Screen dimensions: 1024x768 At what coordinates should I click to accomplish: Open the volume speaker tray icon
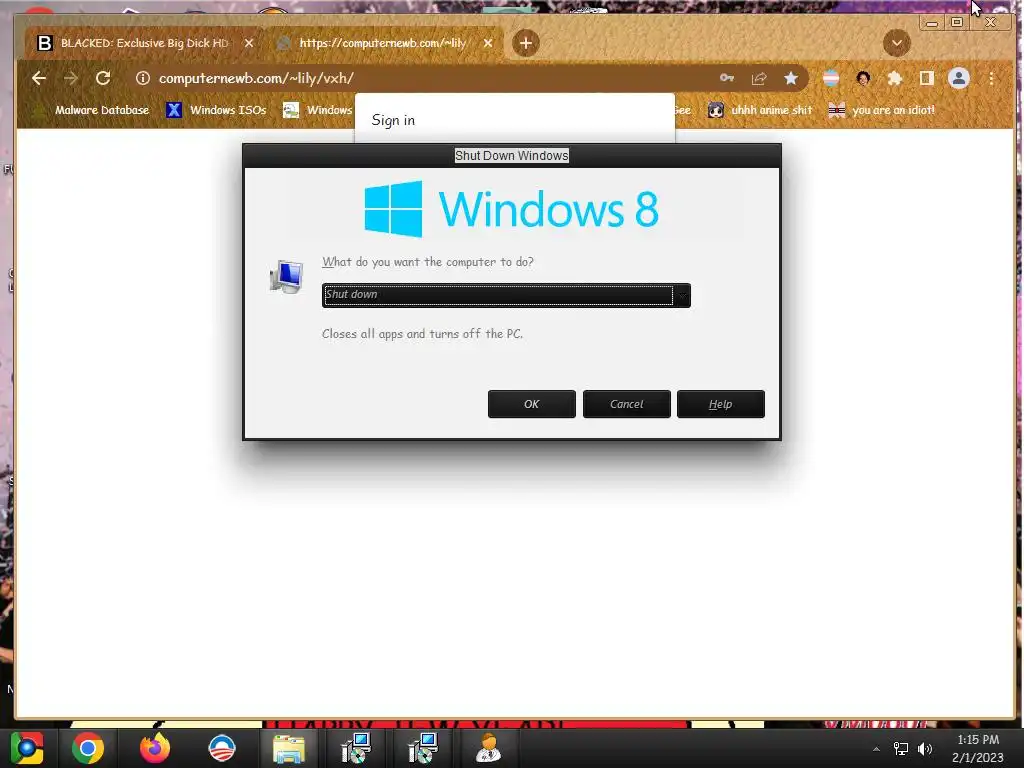(x=925, y=749)
